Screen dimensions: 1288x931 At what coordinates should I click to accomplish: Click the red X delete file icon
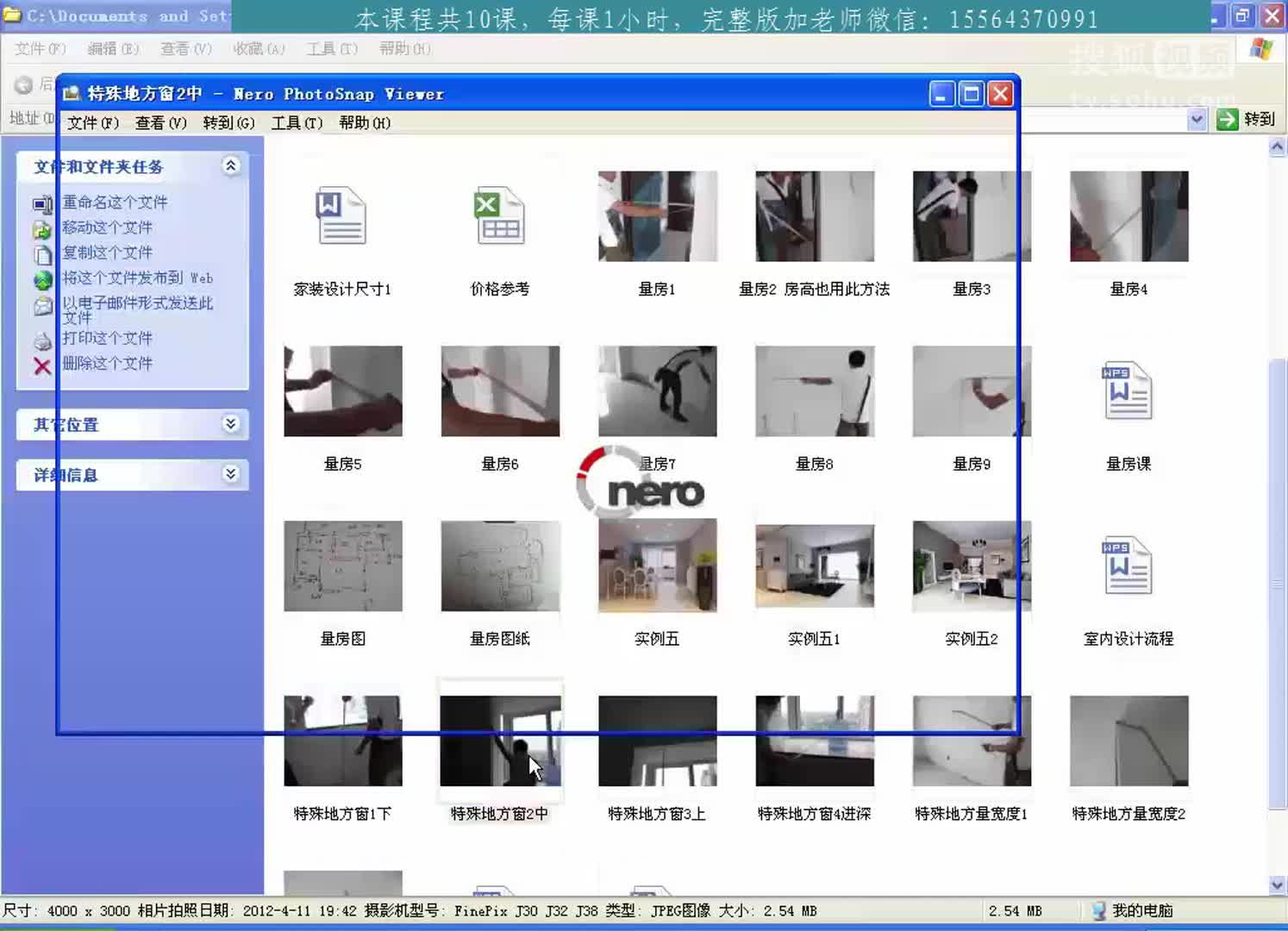point(41,366)
